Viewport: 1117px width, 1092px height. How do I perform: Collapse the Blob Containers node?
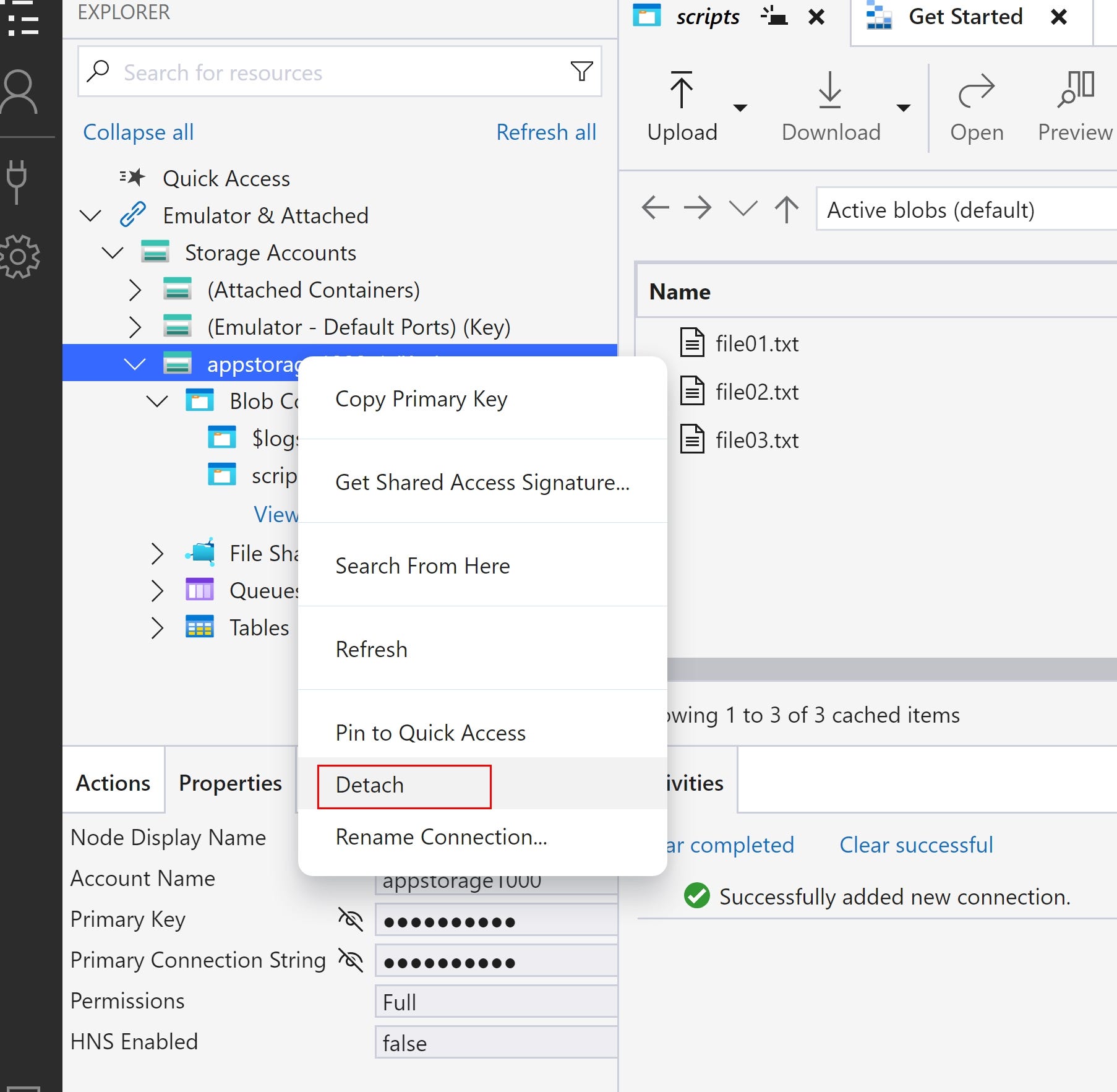tap(157, 401)
